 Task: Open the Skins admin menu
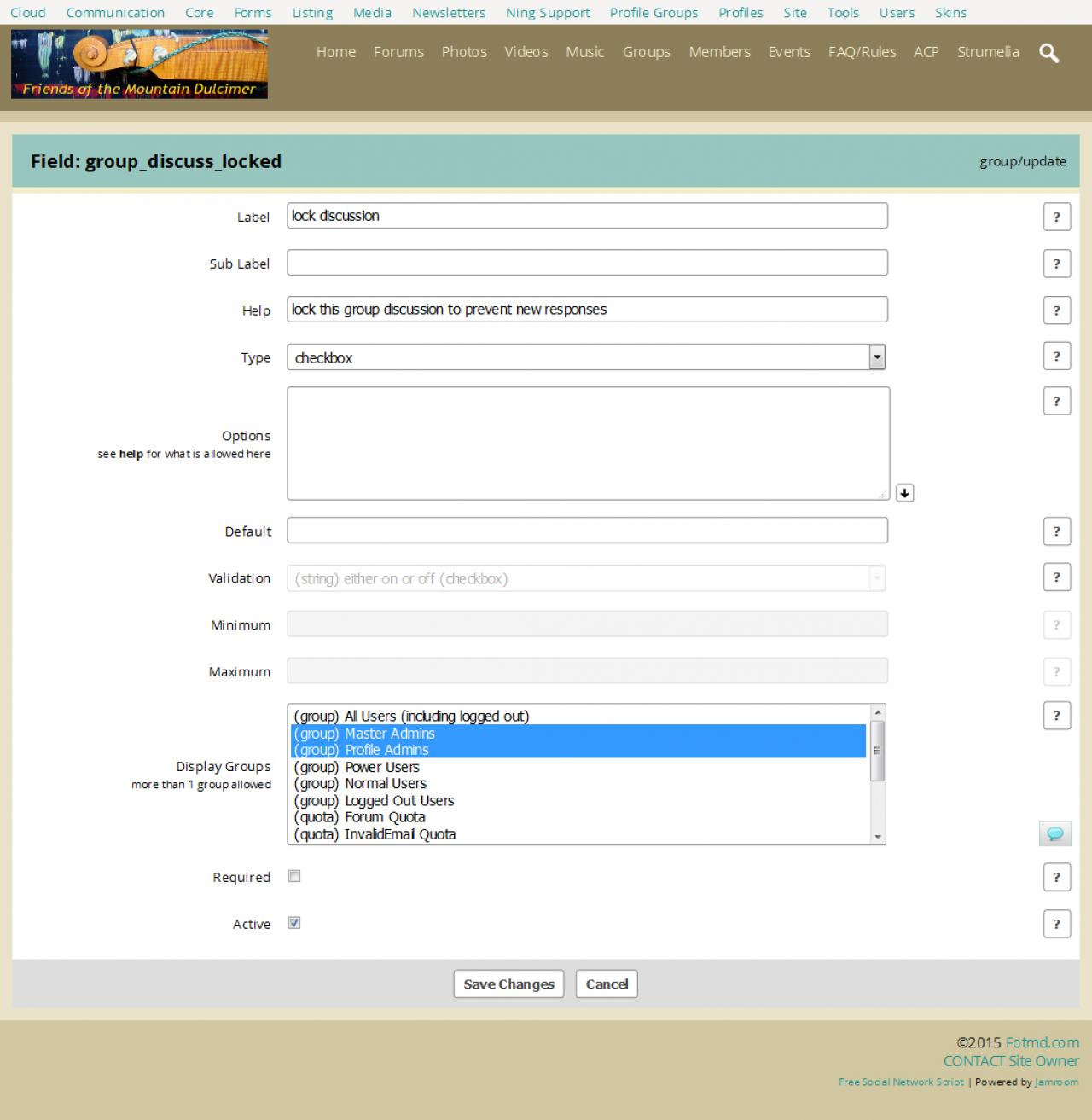[x=951, y=13]
